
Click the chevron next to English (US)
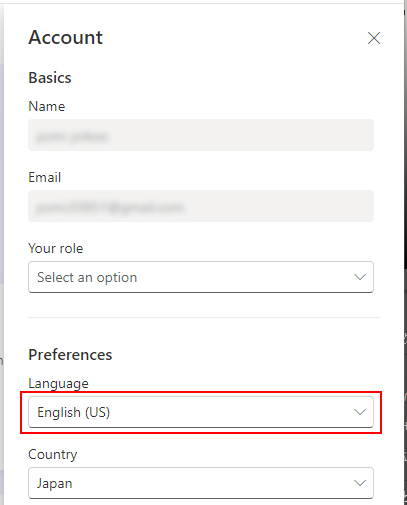(x=360, y=412)
